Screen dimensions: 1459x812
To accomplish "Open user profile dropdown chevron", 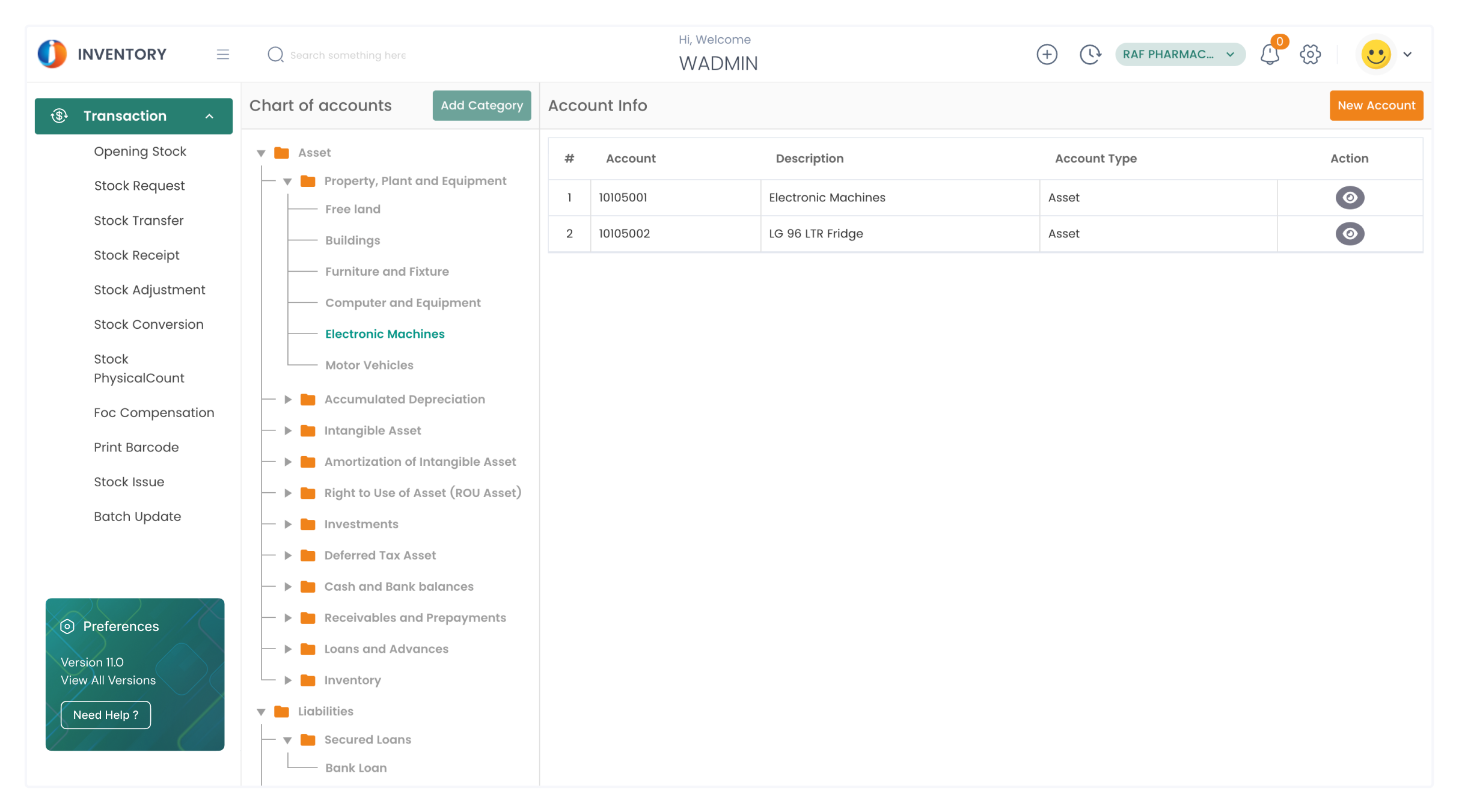I will coord(1407,55).
